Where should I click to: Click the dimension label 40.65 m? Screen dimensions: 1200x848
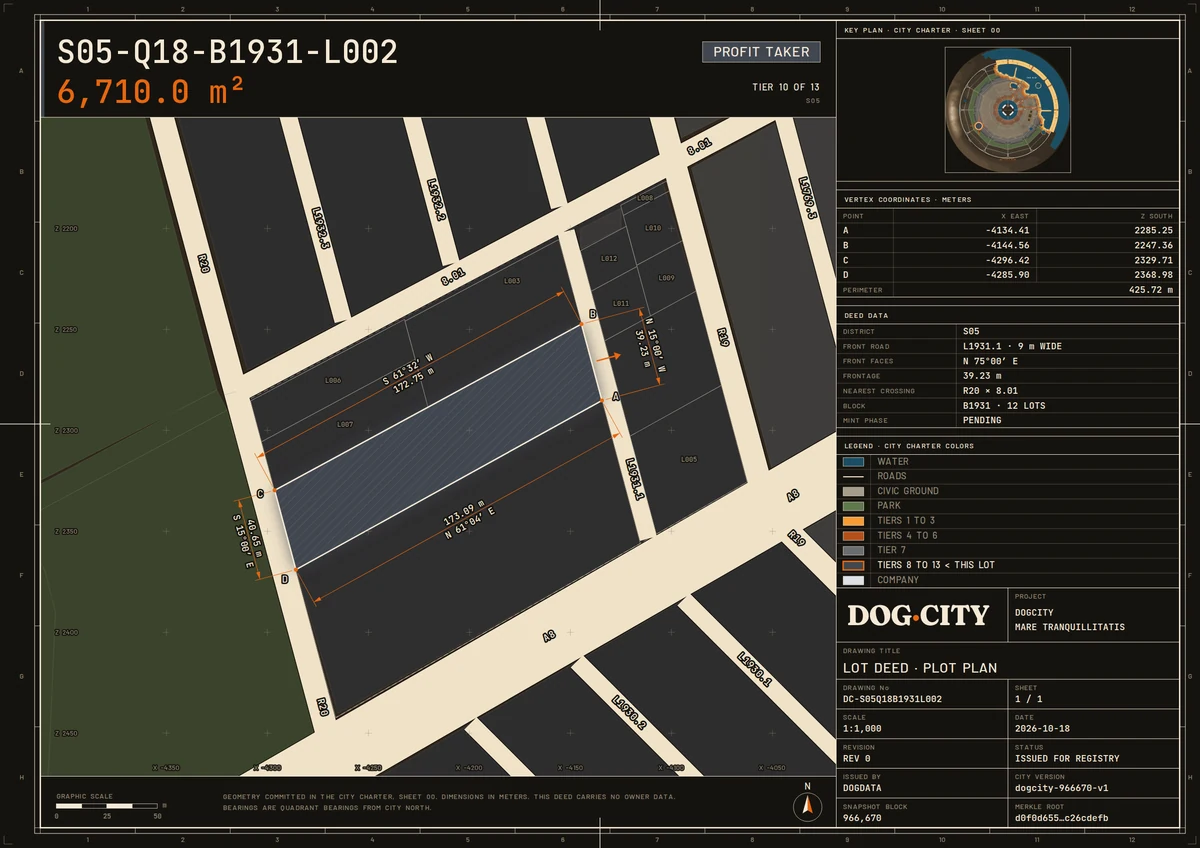tap(255, 538)
